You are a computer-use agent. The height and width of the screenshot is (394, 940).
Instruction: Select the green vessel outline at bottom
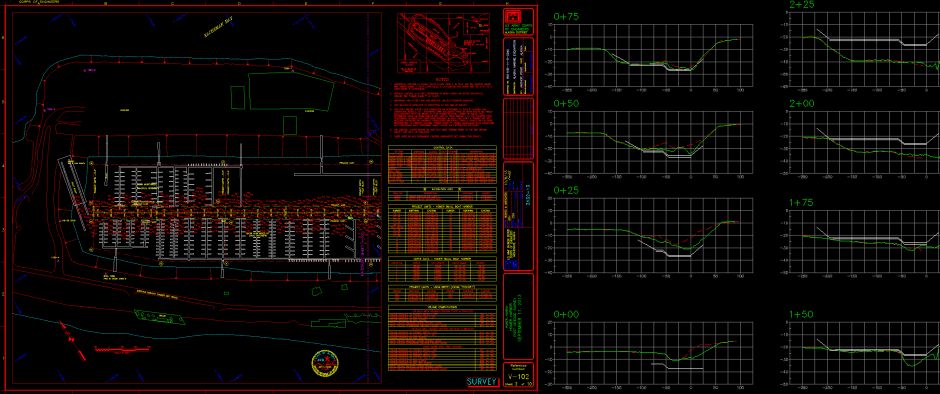[158, 318]
